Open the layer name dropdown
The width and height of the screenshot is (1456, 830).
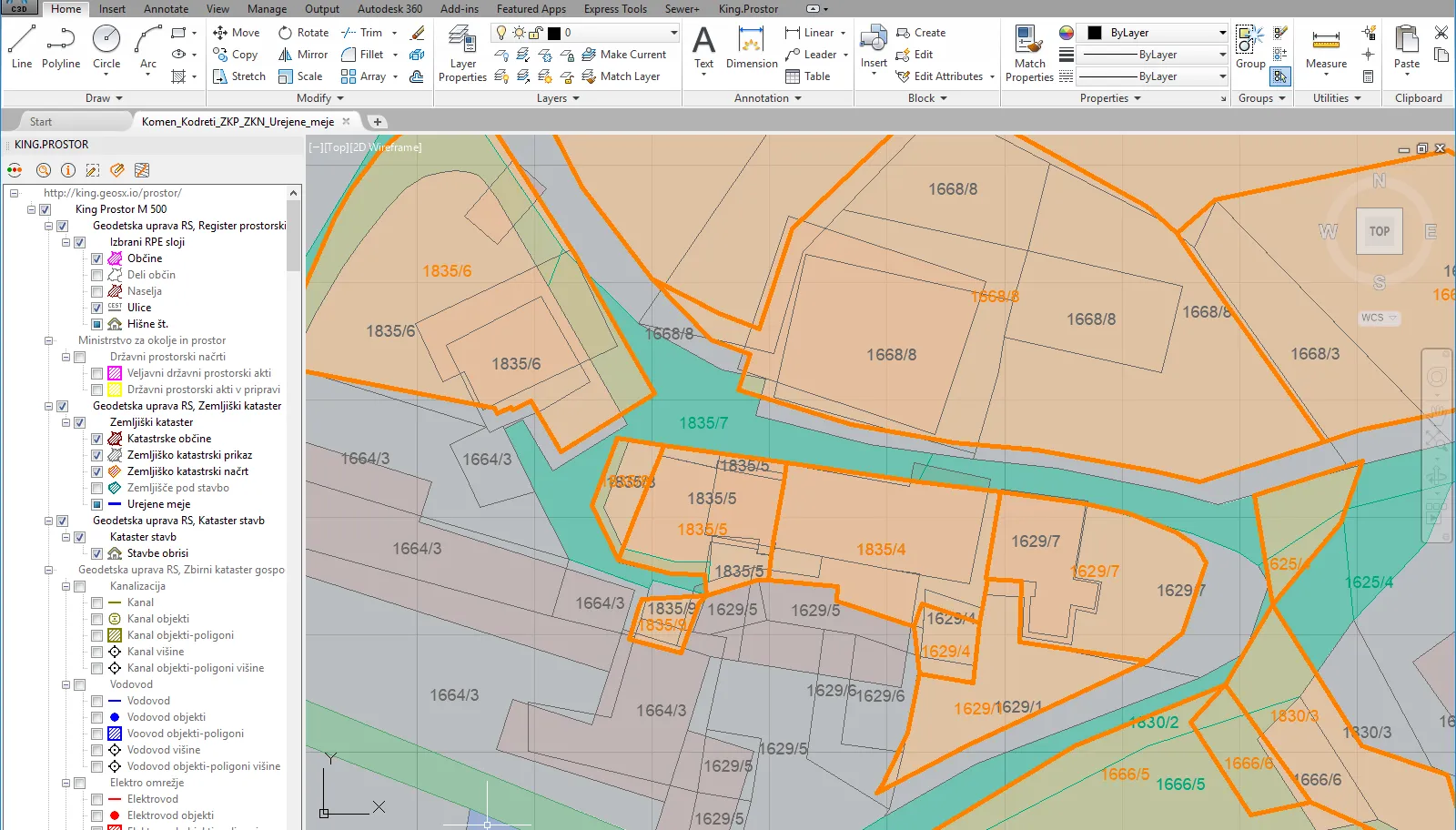click(673, 33)
